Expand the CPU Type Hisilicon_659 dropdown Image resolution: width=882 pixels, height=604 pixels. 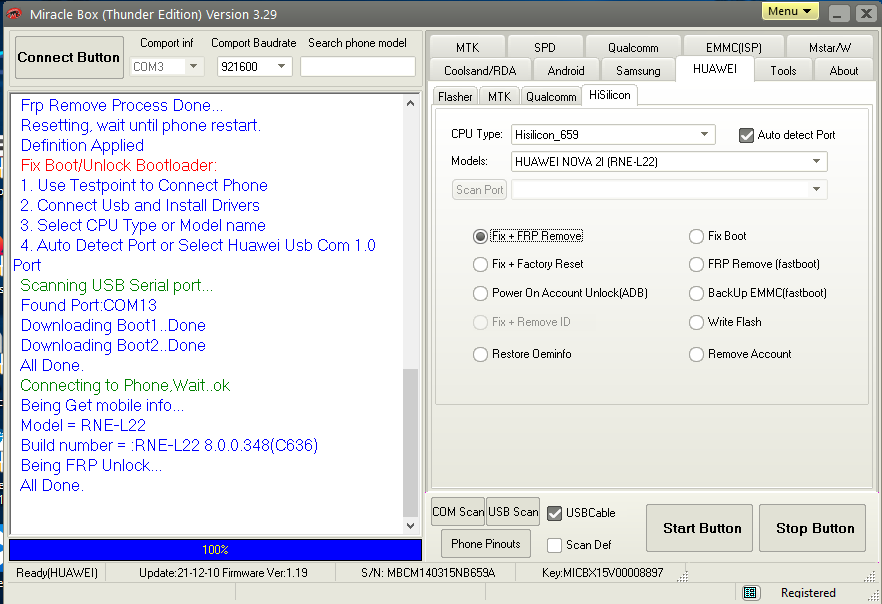tap(704, 134)
